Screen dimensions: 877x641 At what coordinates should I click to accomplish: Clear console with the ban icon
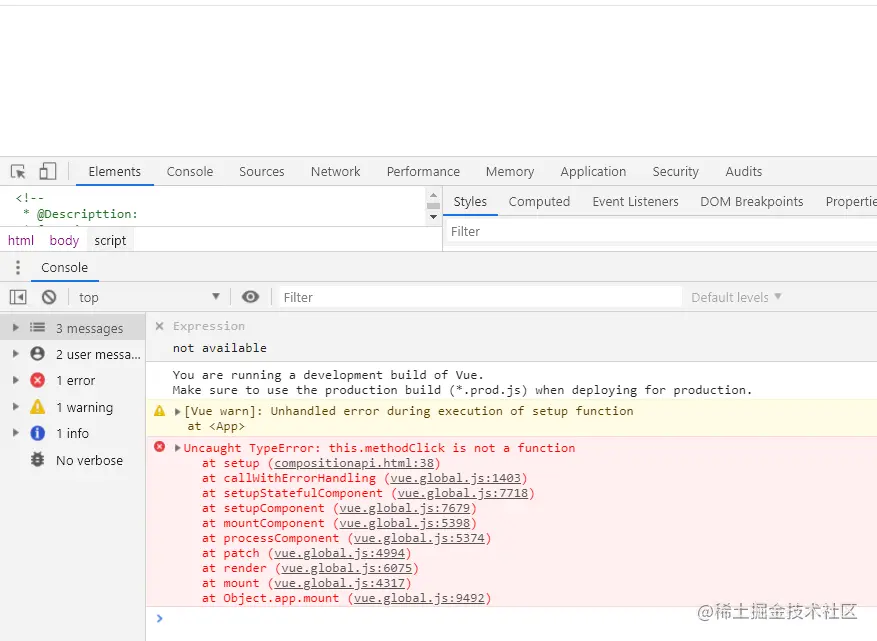coord(49,297)
